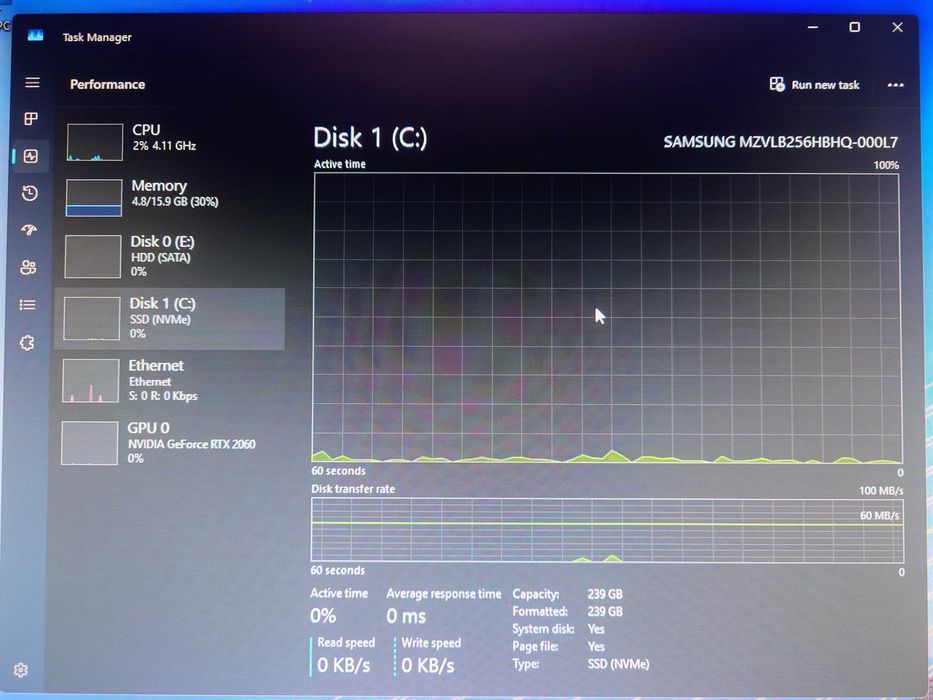Click the SAMSUNG MZVLB256HBHQ-000L7 model name
The width and height of the screenshot is (933, 700).
coord(780,142)
